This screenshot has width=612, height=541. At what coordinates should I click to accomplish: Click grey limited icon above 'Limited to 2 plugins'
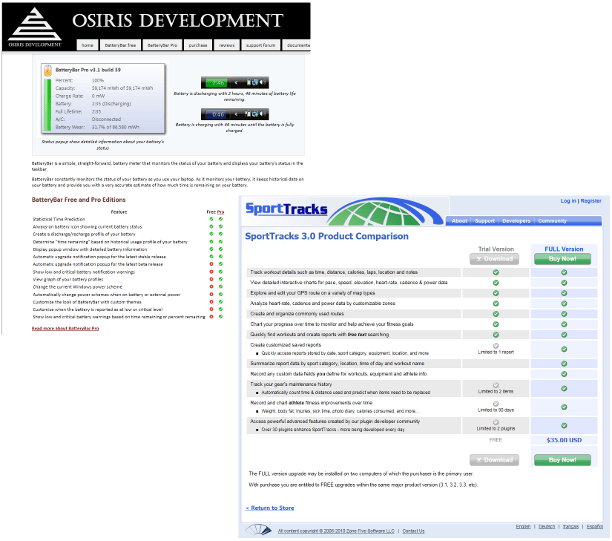[x=496, y=422]
